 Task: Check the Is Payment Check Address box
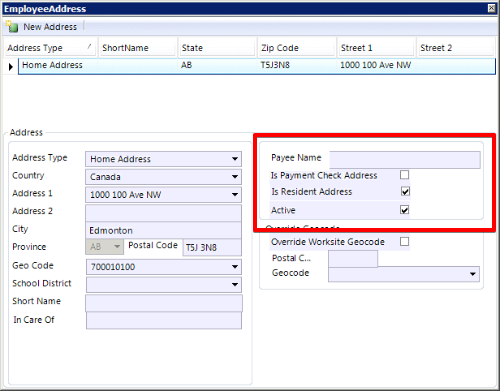click(x=404, y=175)
